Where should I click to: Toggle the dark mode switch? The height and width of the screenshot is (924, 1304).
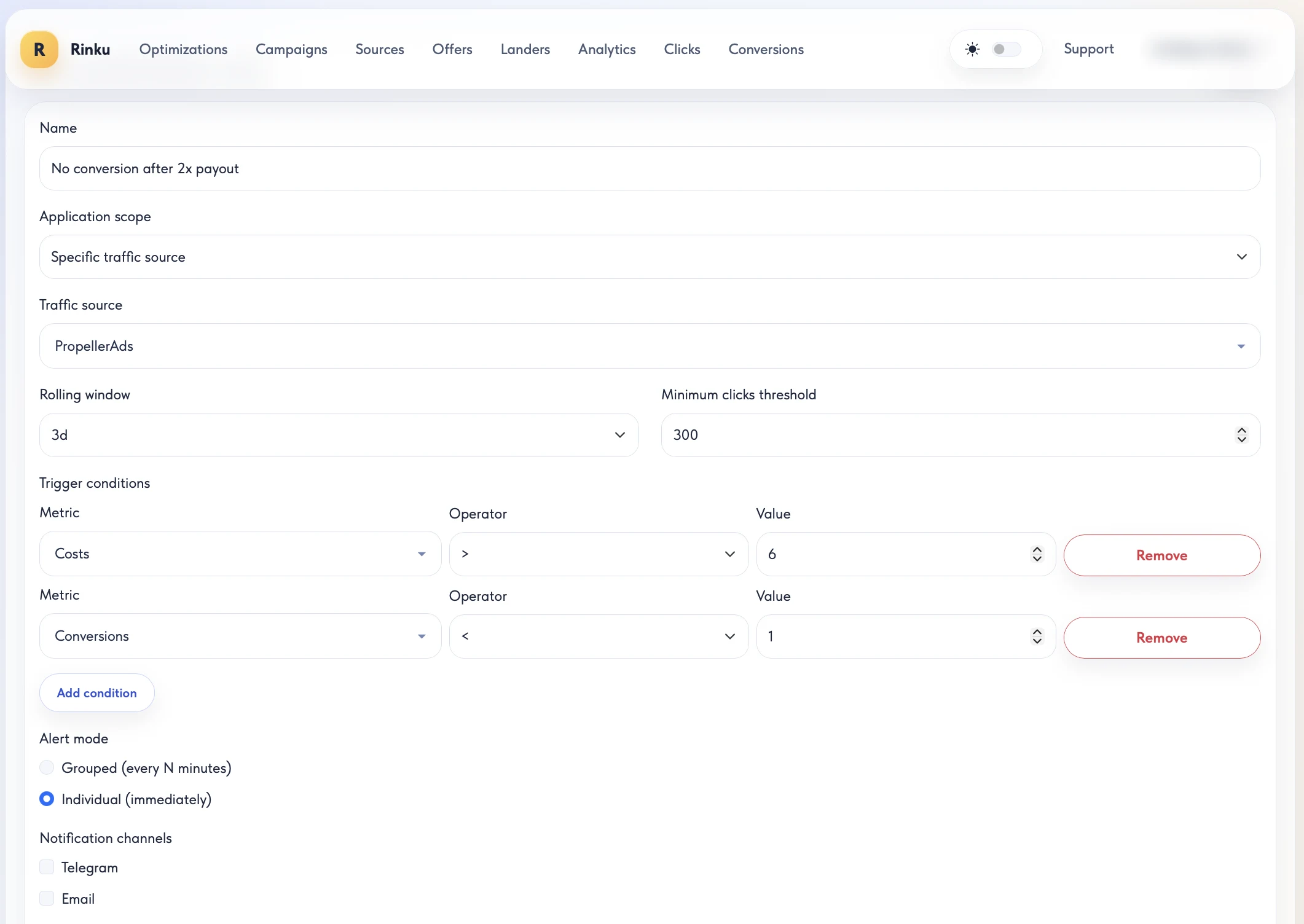pyautogui.click(x=1006, y=49)
